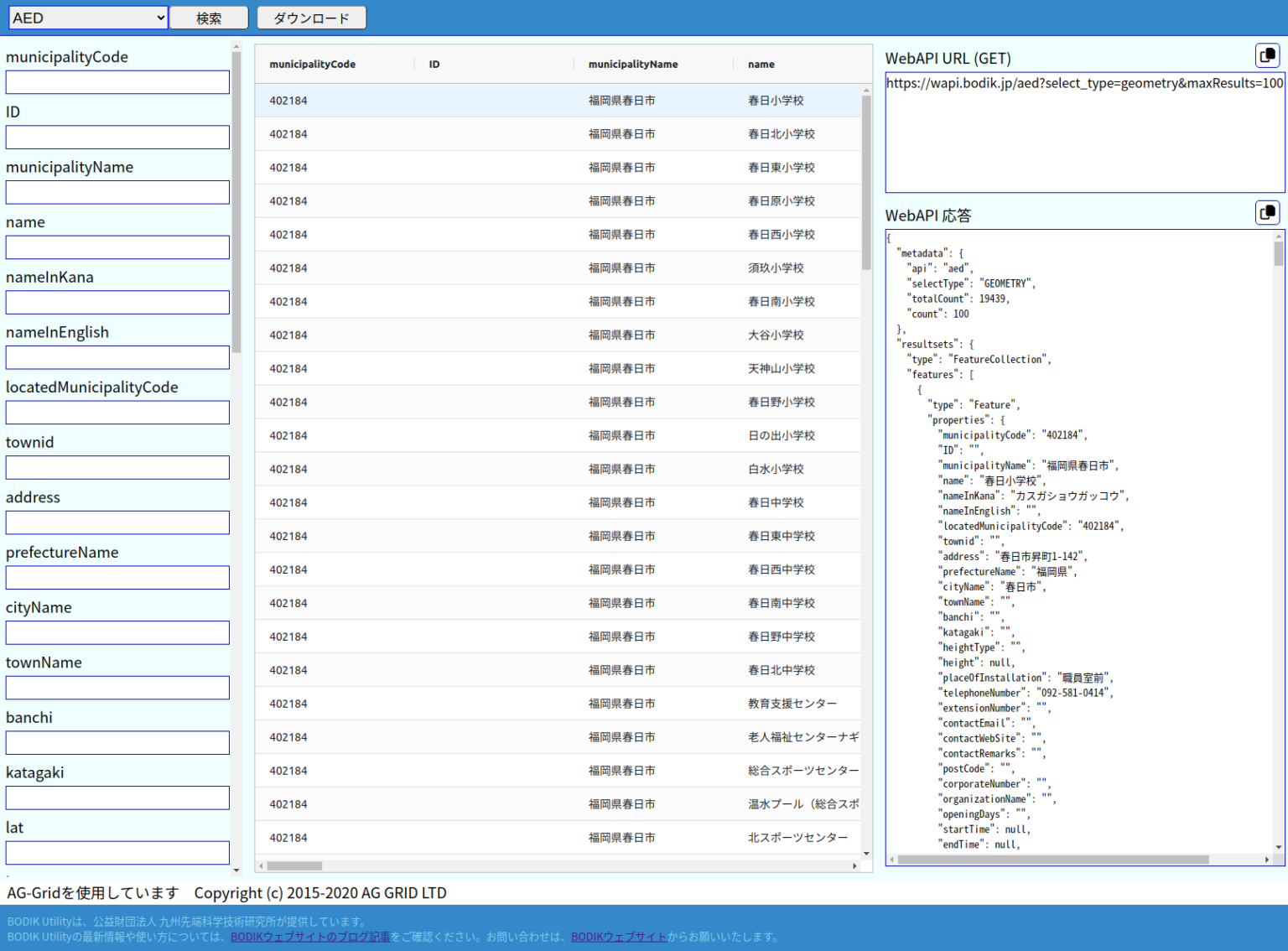
Task: Focus the municipalityCode filter input
Action: [x=117, y=82]
